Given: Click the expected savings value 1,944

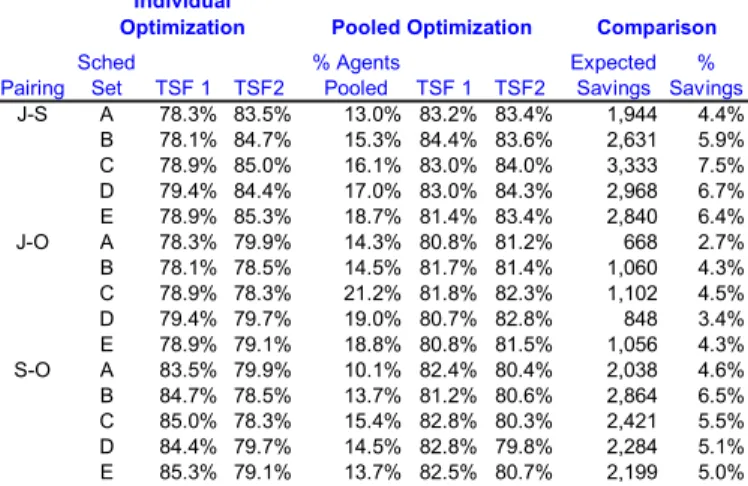Looking at the screenshot, I should [632, 114].
